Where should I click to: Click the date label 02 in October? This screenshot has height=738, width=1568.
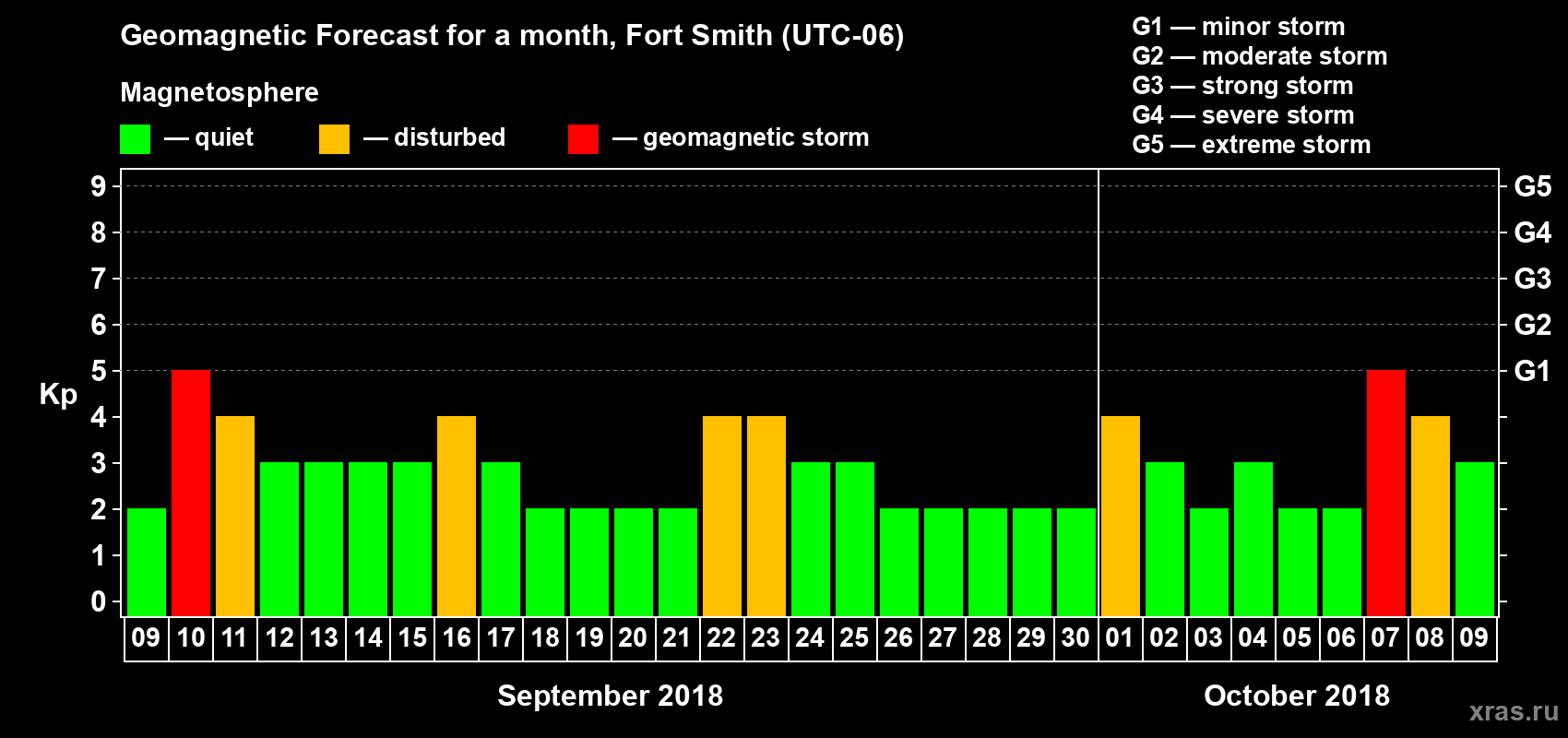coord(1164,638)
